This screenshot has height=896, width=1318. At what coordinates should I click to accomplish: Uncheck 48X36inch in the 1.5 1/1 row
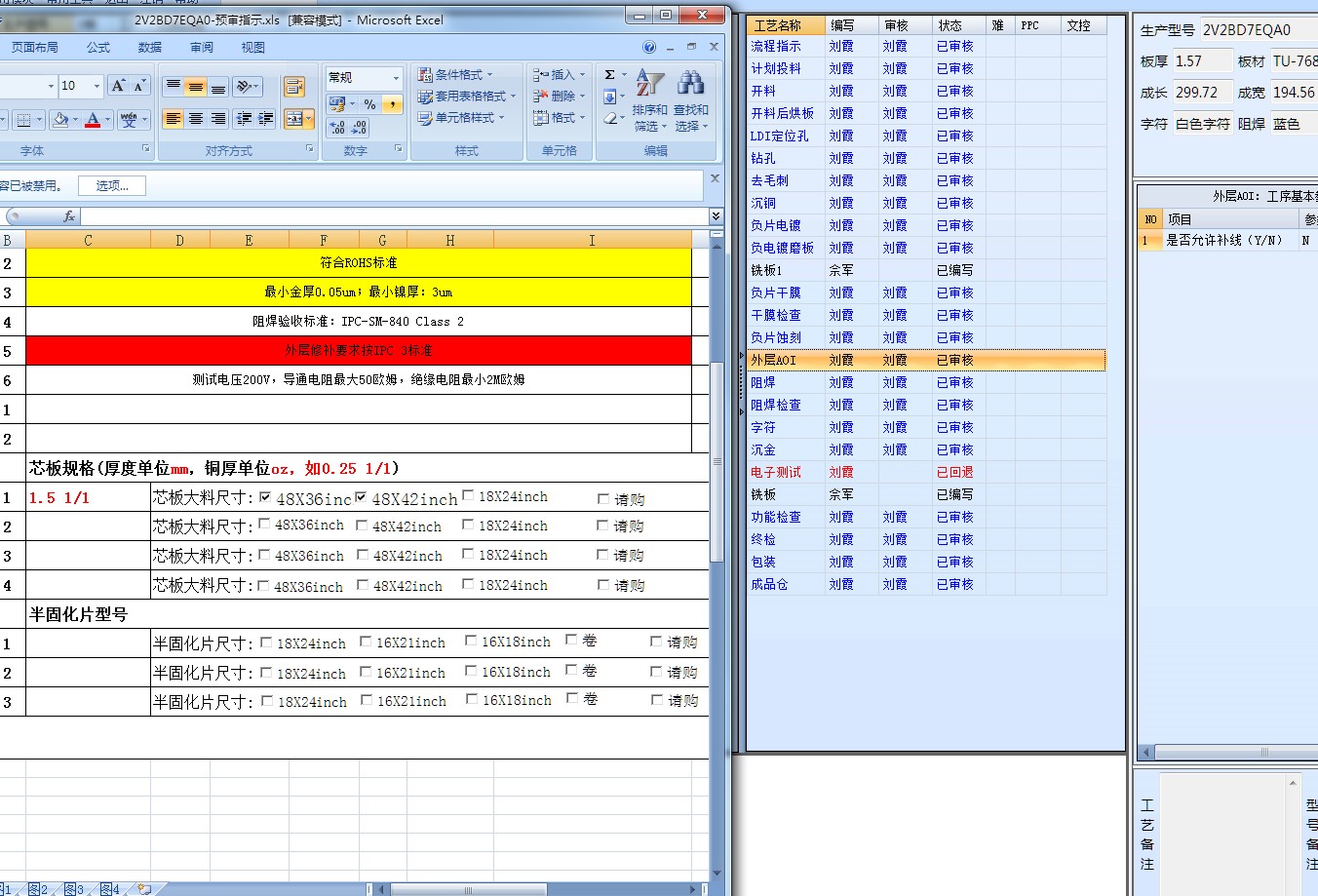pos(265,497)
